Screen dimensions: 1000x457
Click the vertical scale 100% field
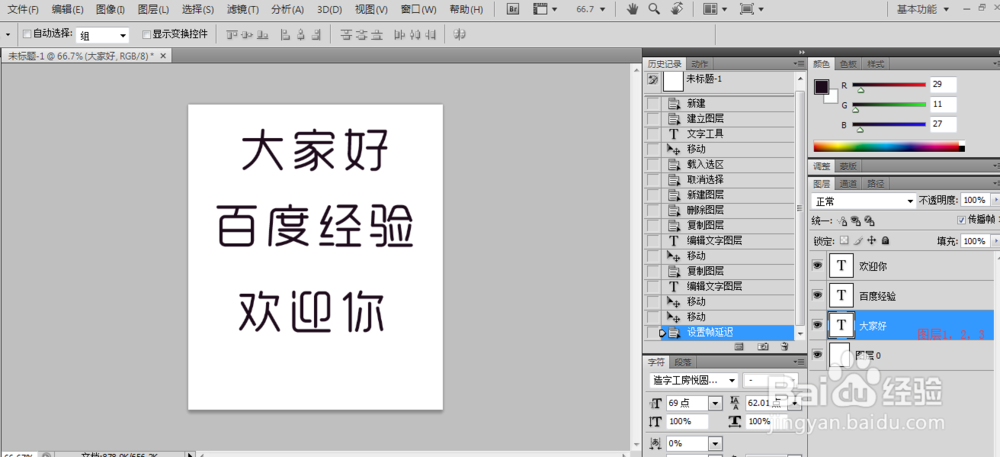coord(688,422)
